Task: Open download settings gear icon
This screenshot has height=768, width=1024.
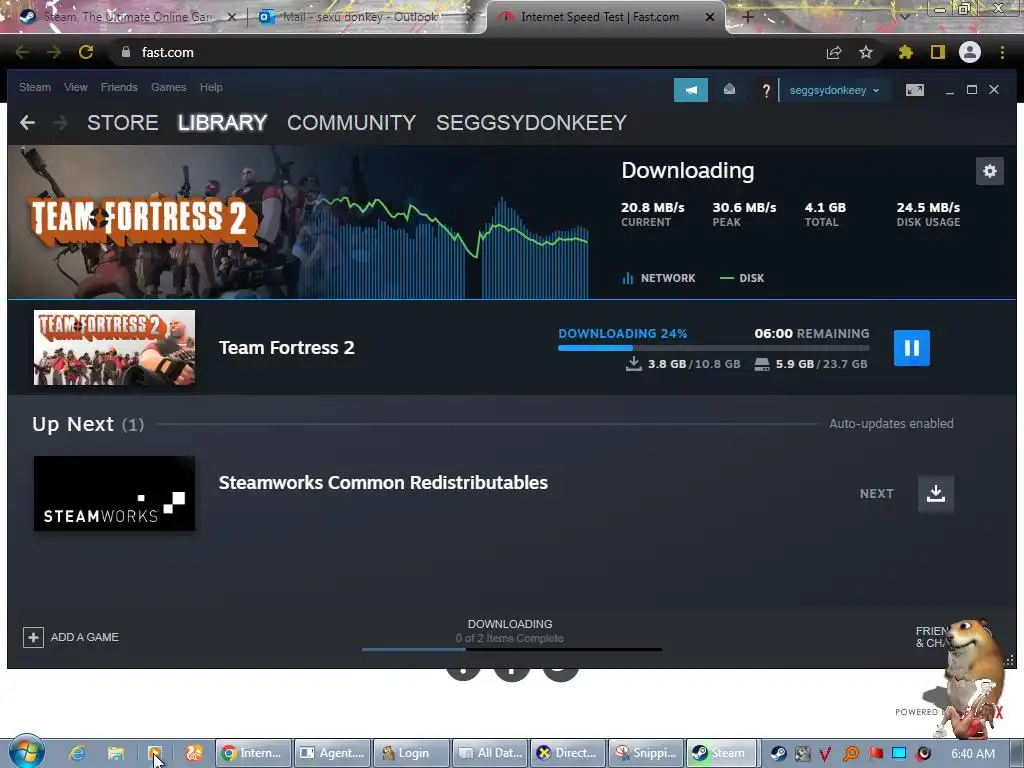Action: [x=989, y=171]
